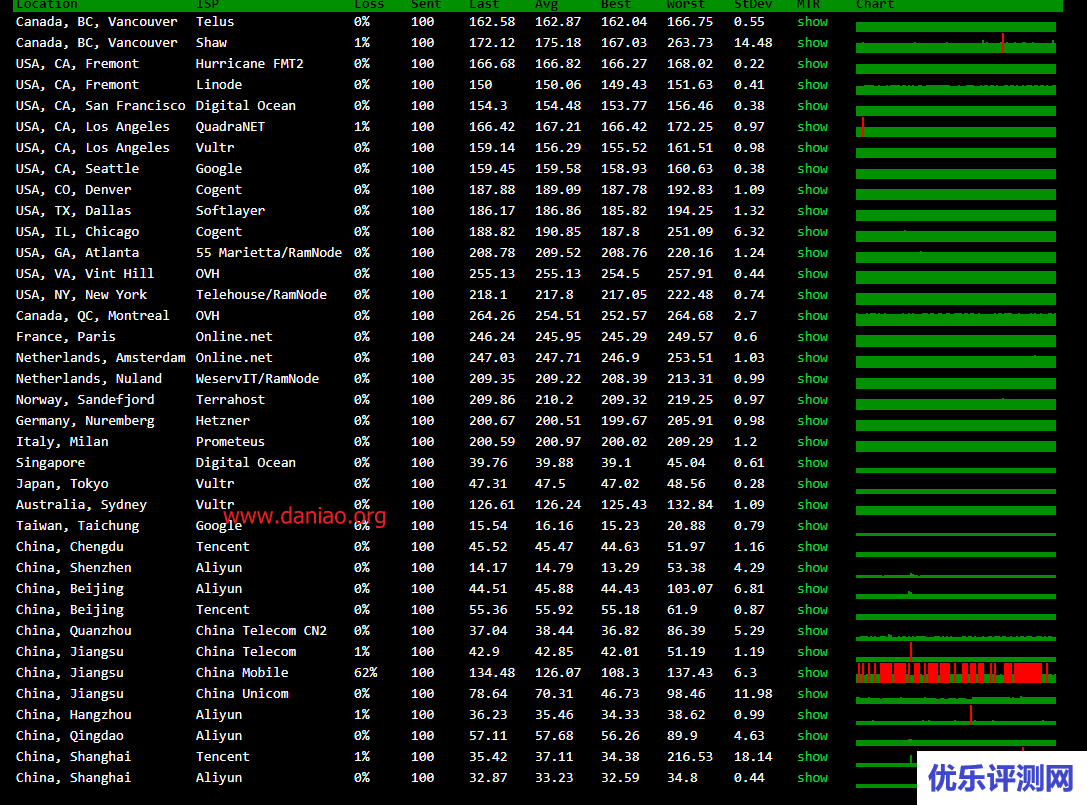Click show link in China Mobile Jiangsu row
This screenshot has height=805, width=1087.
point(812,672)
